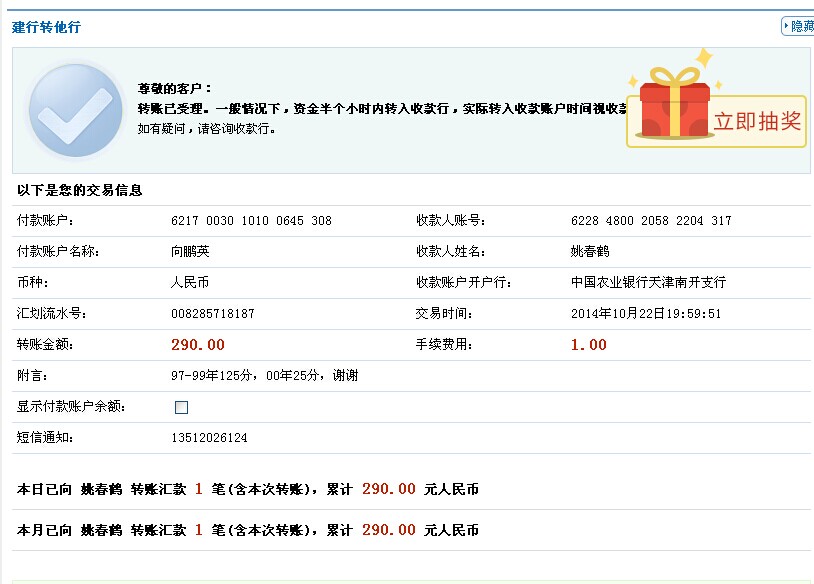
Task: Click the bank name 中国农业银行天津南开支行
Action: pos(648,283)
